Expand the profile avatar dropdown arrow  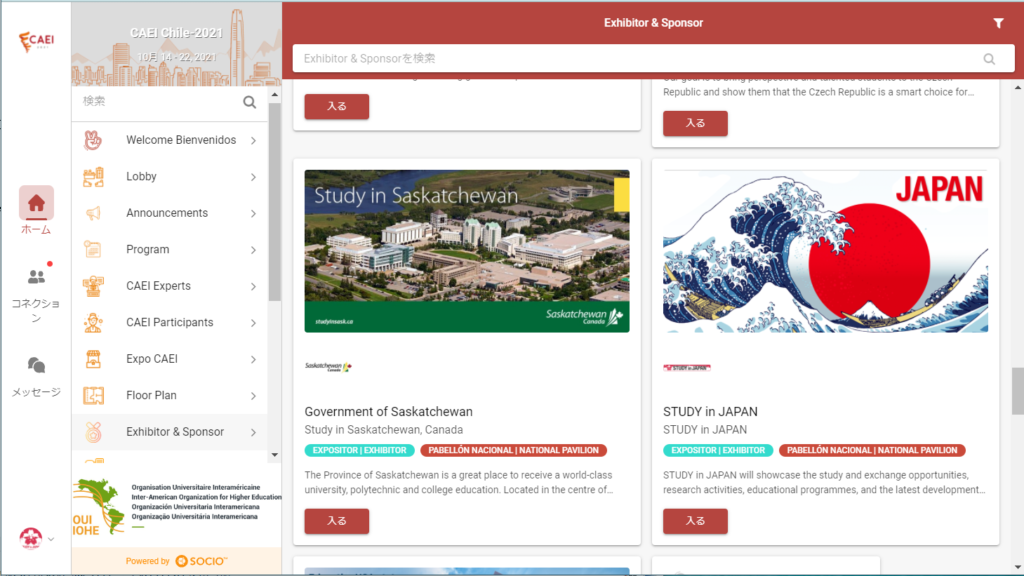(51, 539)
